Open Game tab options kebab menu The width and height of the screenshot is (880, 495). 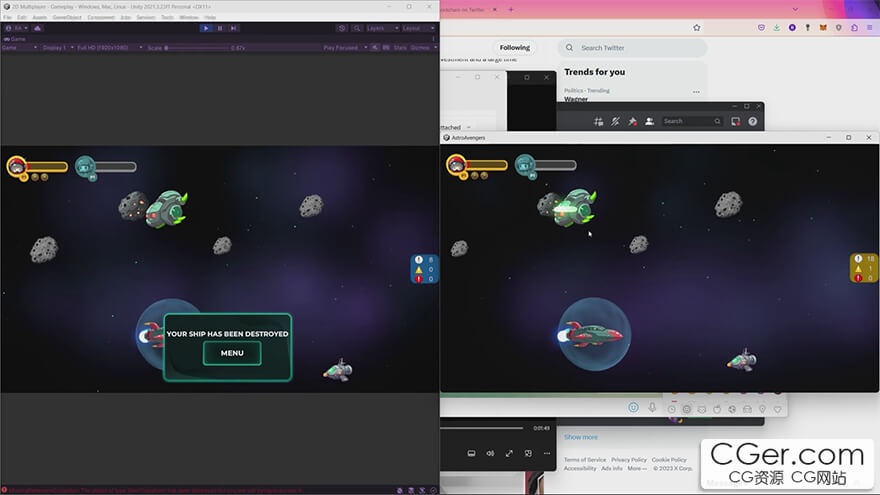433,39
